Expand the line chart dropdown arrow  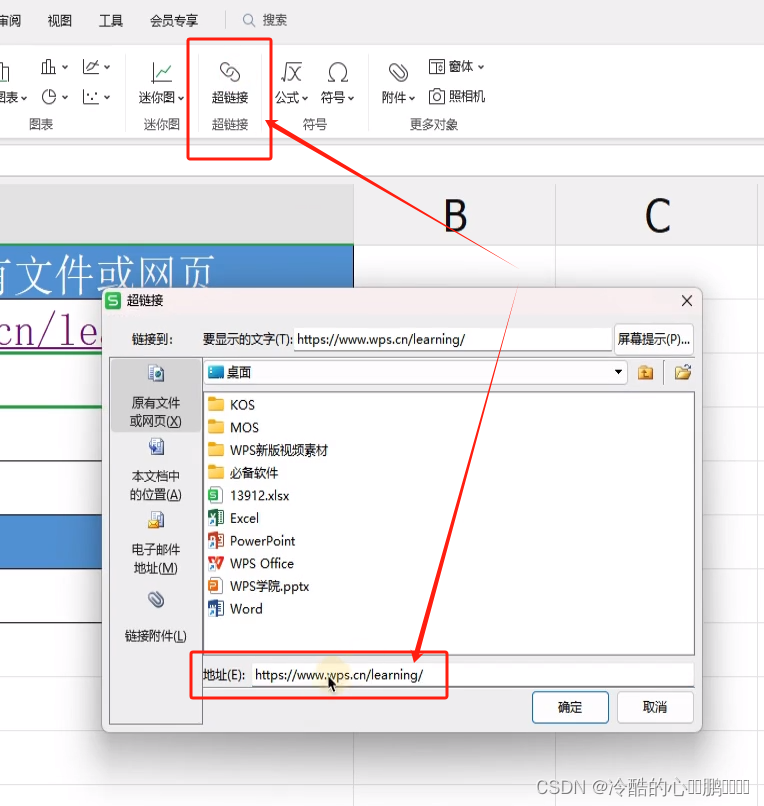(107, 67)
